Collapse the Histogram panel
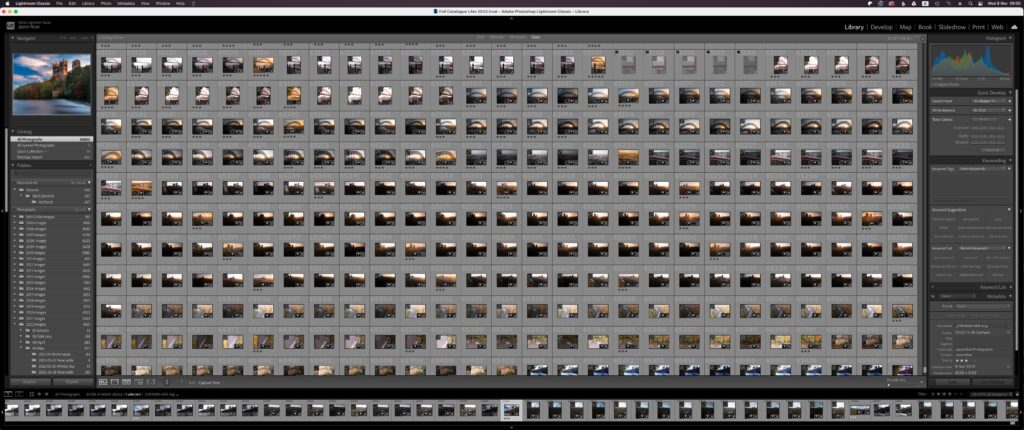1024x430 pixels. (x=1010, y=38)
